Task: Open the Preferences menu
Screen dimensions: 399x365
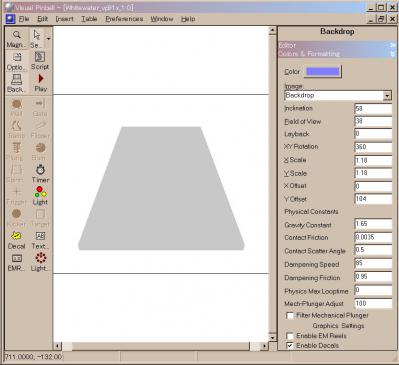Action: 124,19
